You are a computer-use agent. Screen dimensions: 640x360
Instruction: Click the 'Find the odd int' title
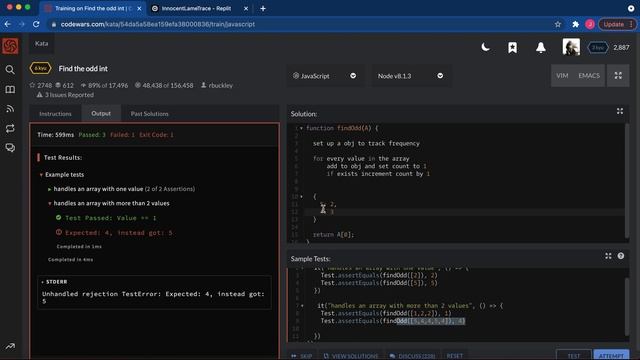coord(83,69)
